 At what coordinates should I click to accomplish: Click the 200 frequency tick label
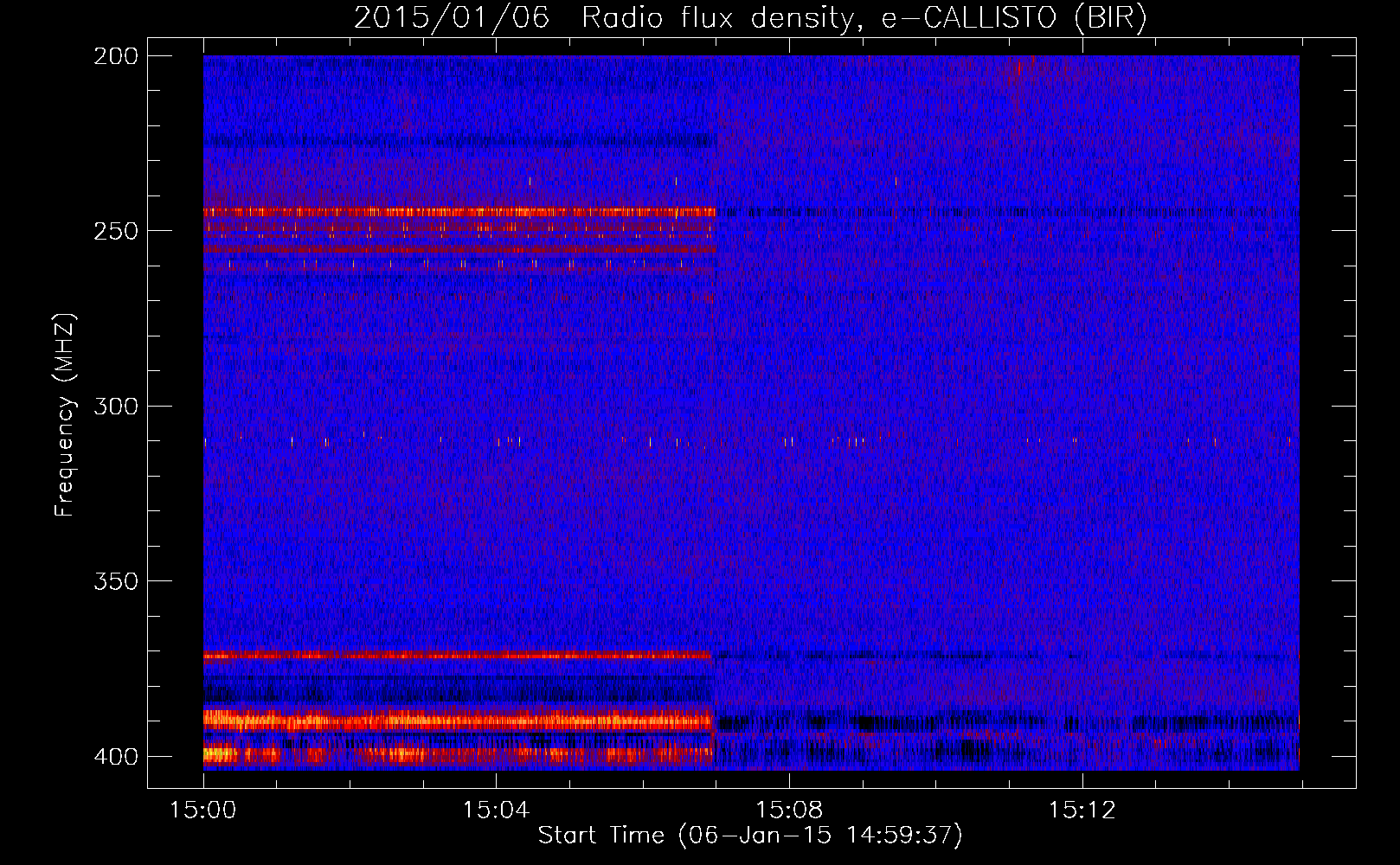[116, 55]
